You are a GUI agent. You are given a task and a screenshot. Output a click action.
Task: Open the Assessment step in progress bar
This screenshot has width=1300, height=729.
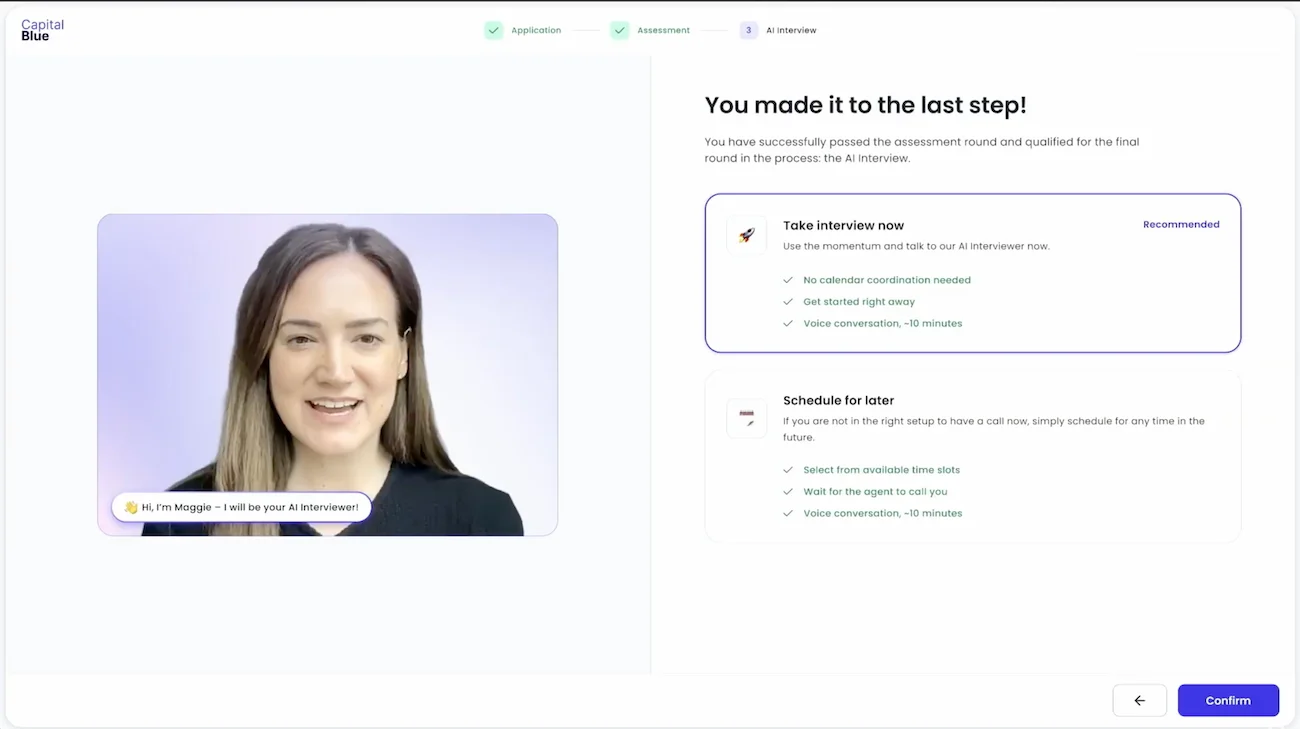coord(664,30)
